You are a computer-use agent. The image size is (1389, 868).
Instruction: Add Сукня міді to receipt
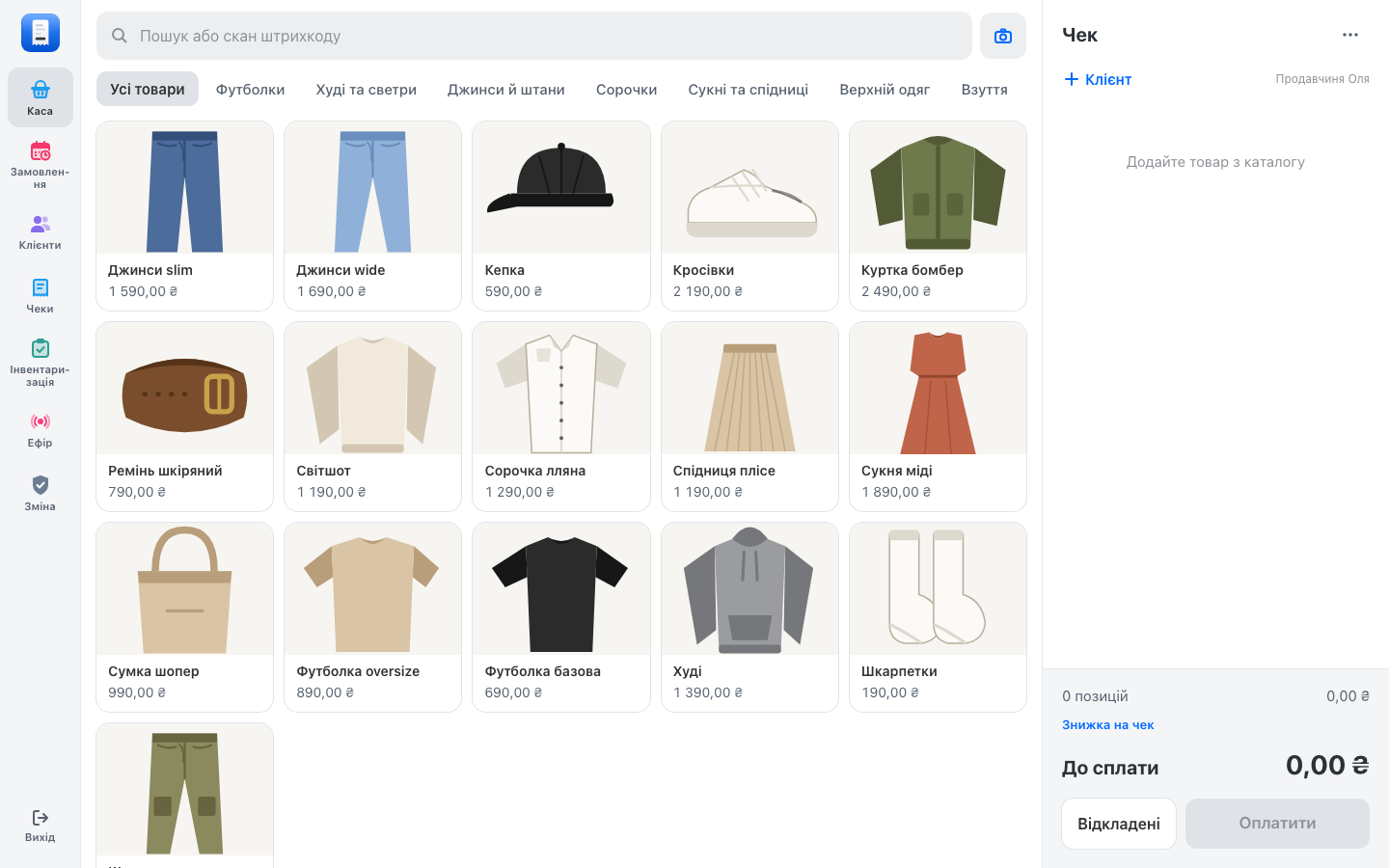pos(939,417)
